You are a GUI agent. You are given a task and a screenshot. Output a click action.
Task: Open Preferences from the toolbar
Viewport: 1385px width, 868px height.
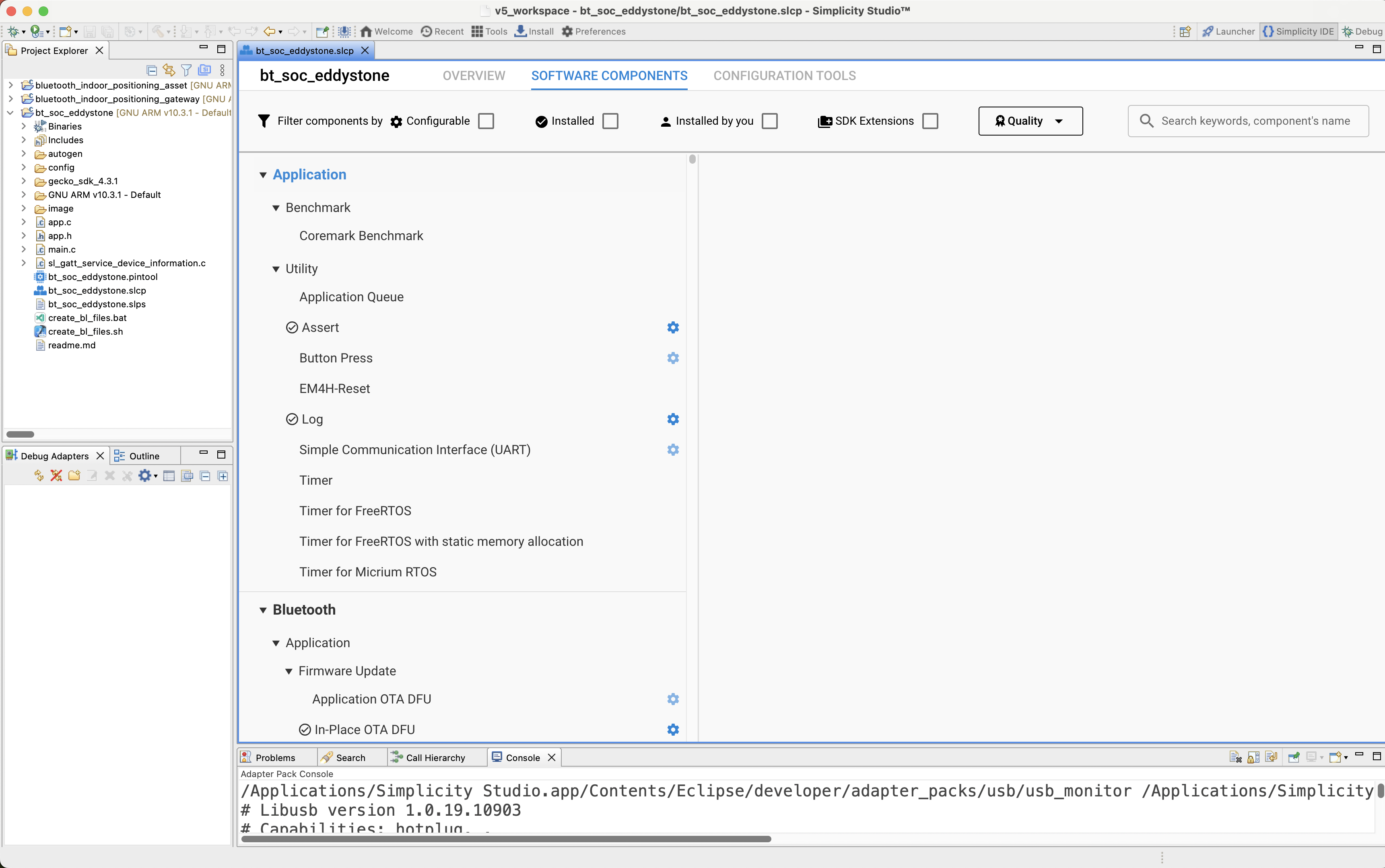pyautogui.click(x=593, y=31)
